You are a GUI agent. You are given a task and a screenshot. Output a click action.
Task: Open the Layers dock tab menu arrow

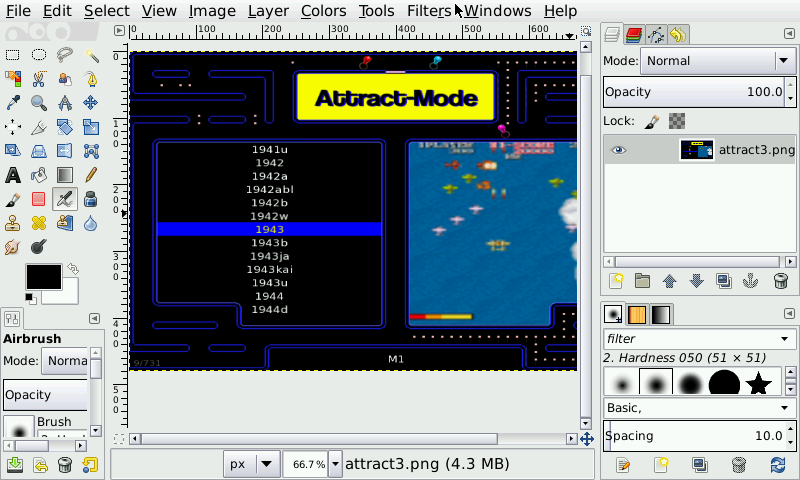(789, 34)
